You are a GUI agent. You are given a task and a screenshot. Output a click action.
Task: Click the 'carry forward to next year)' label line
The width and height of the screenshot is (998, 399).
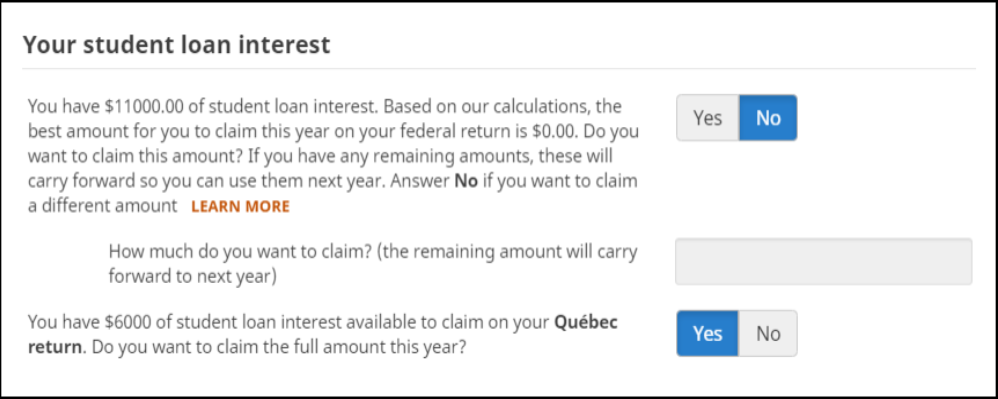tap(192, 277)
